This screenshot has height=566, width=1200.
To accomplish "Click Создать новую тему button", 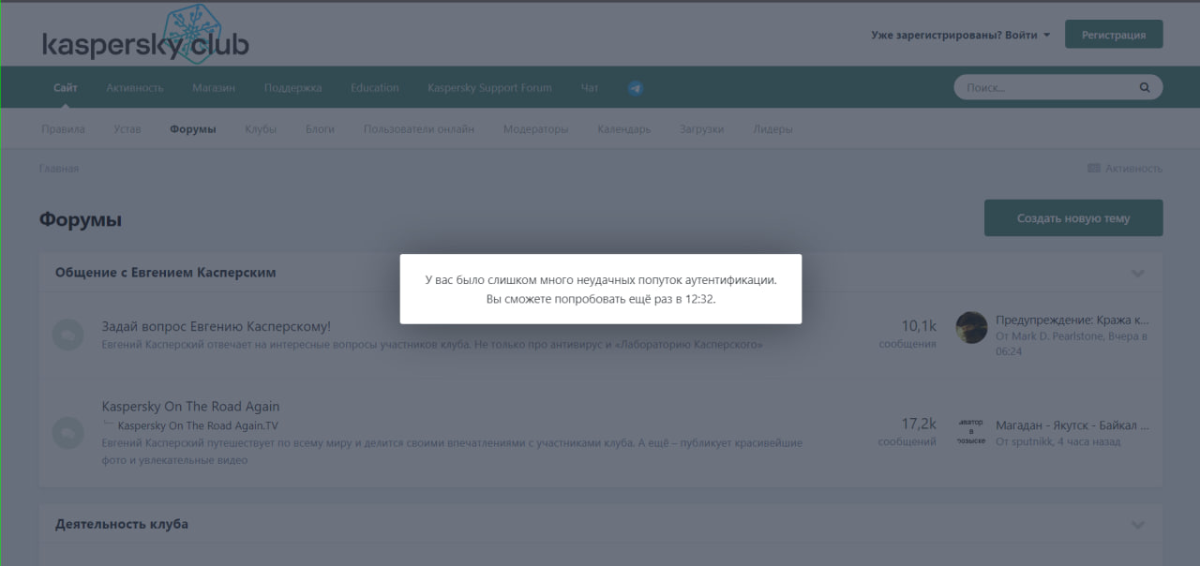I will click(1073, 218).
